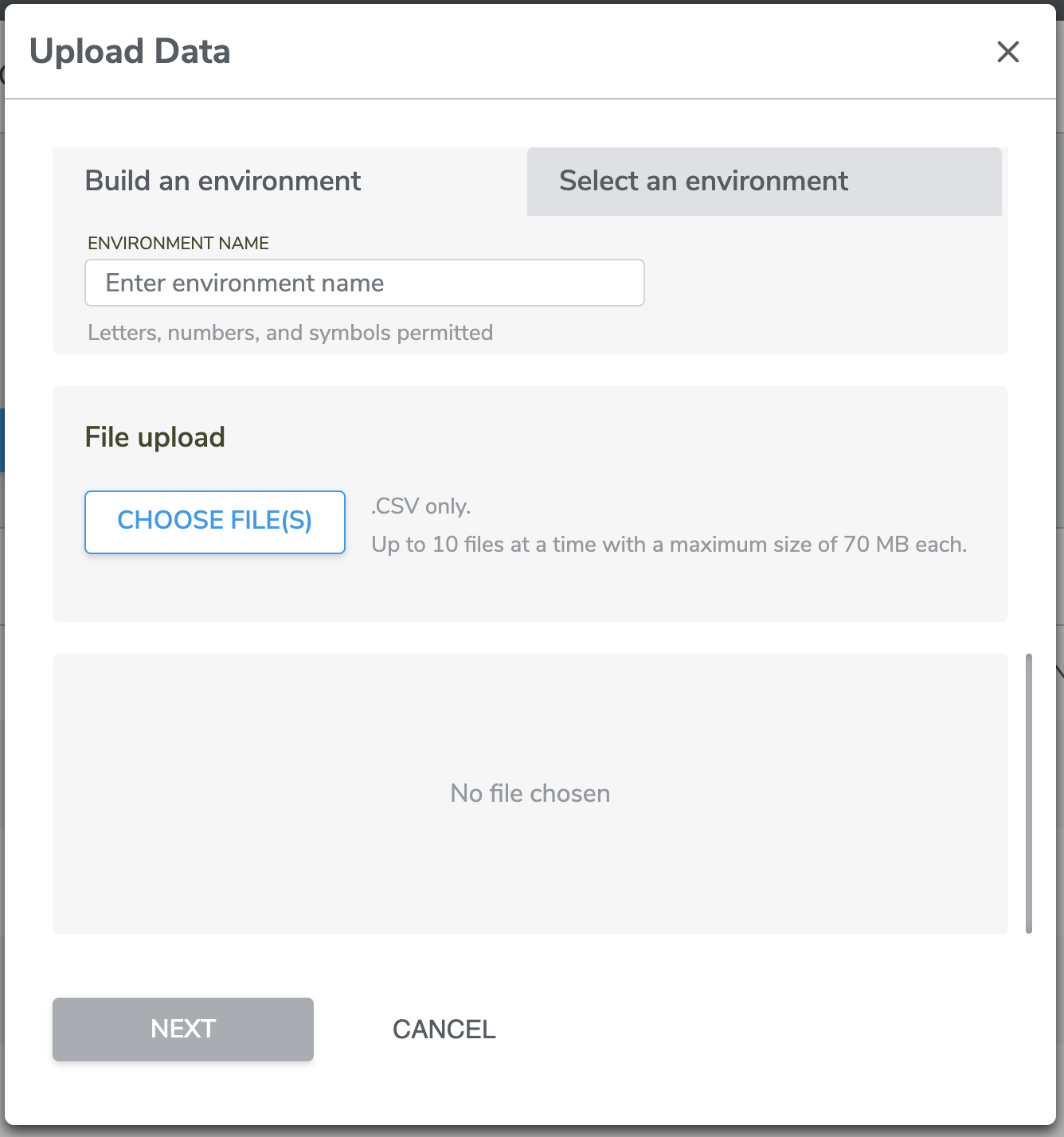This screenshot has height=1137, width=1064.
Task: Cancel the data upload
Action: [x=444, y=1029]
